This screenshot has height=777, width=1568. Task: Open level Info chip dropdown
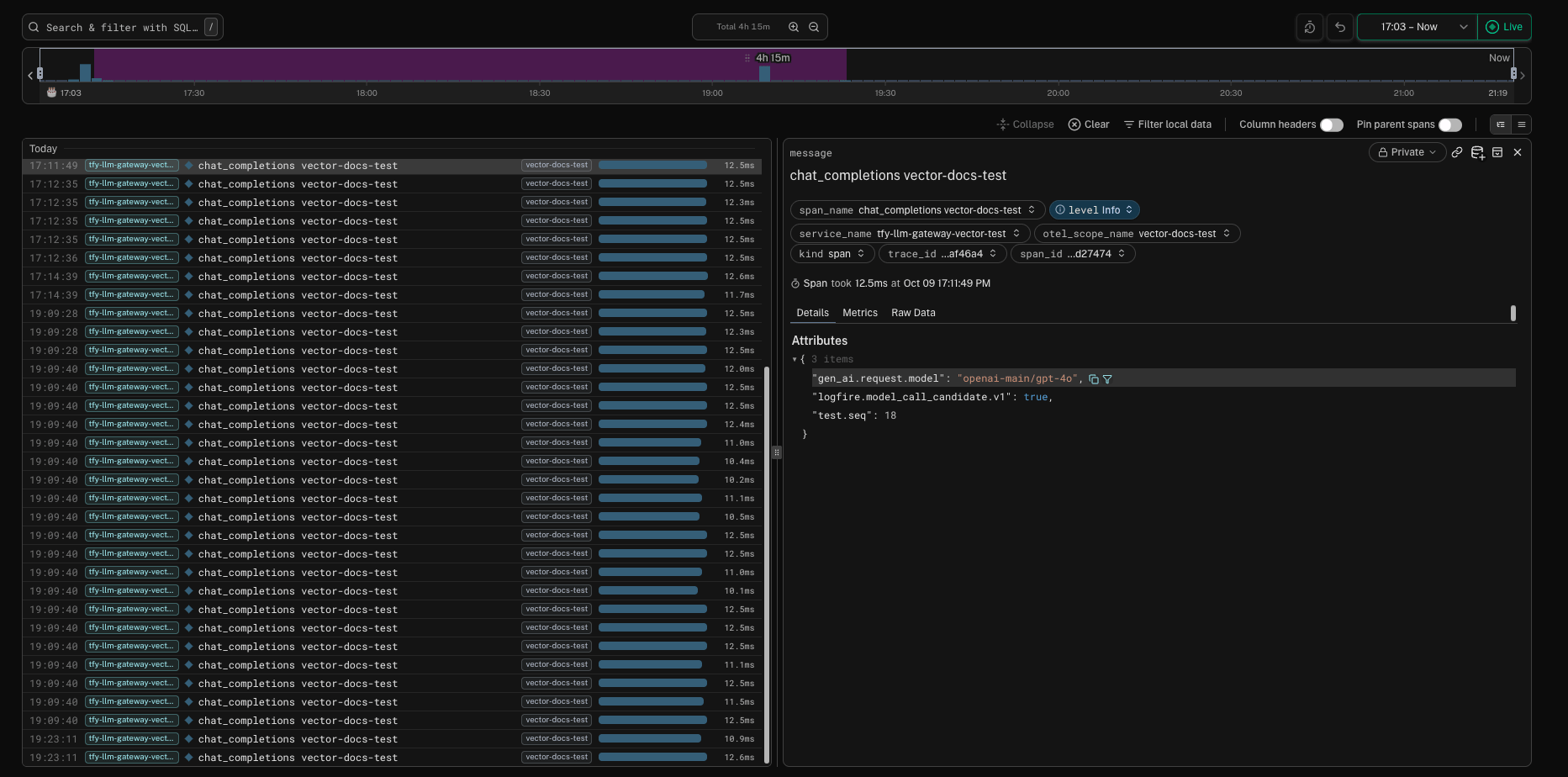(1095, 210)
